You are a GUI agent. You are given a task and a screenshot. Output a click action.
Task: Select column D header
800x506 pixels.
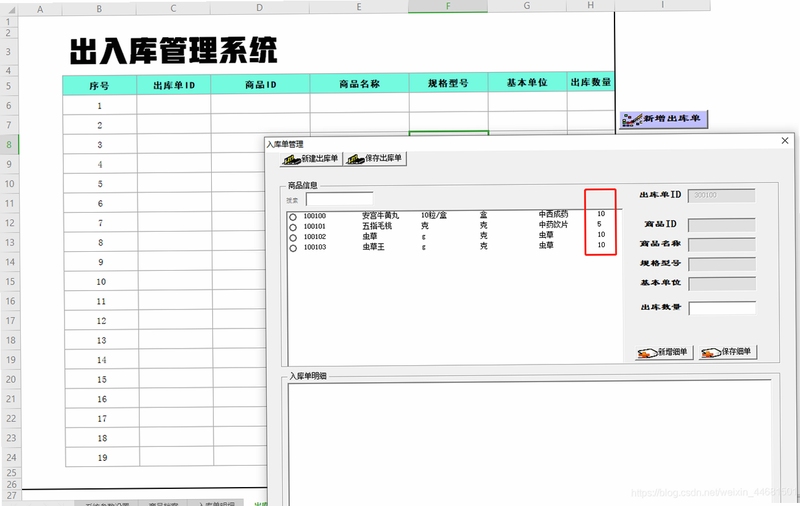[259, 7]
